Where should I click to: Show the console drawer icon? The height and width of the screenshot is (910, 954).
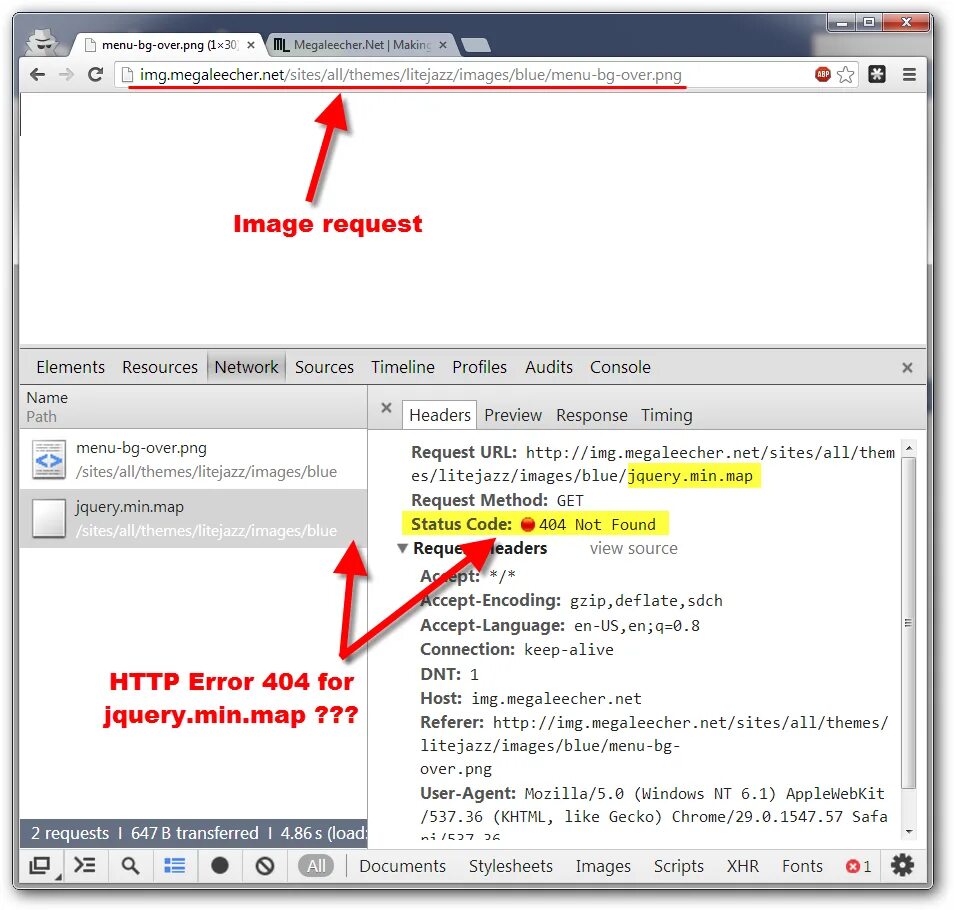click(x=85, y=865)
